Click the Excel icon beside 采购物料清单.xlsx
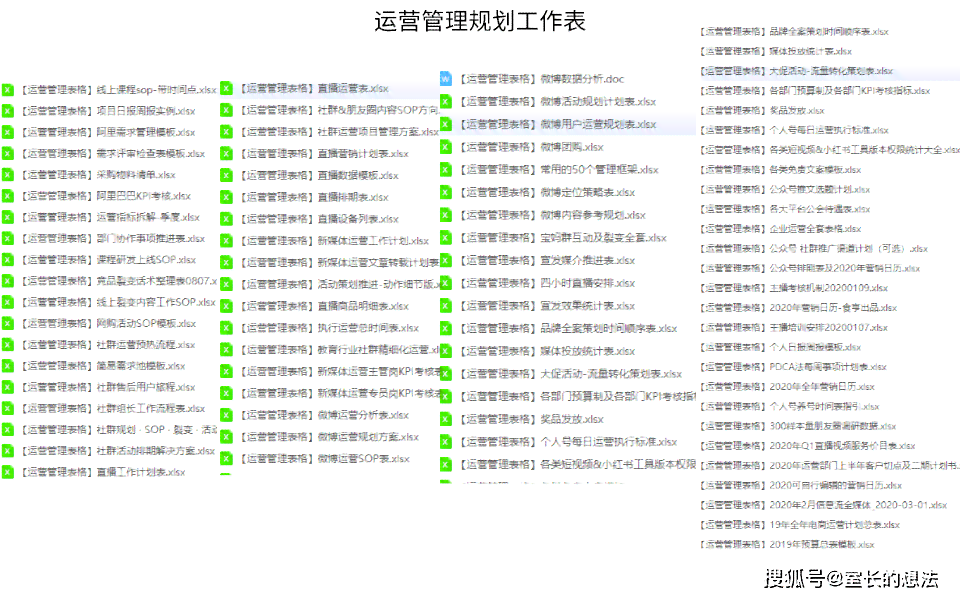The width and height of the screenshot is (960, 600). pos(7,174)
